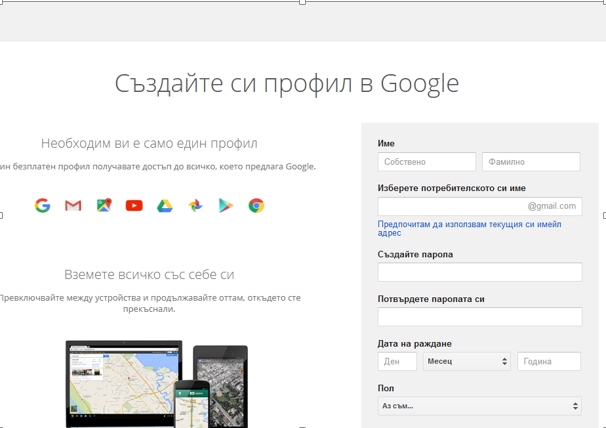Viewport: 606px width, 428px height.
Task: Click link Предпочитам да използвам текущия си имейл адрес
Action: coord(469,228)
